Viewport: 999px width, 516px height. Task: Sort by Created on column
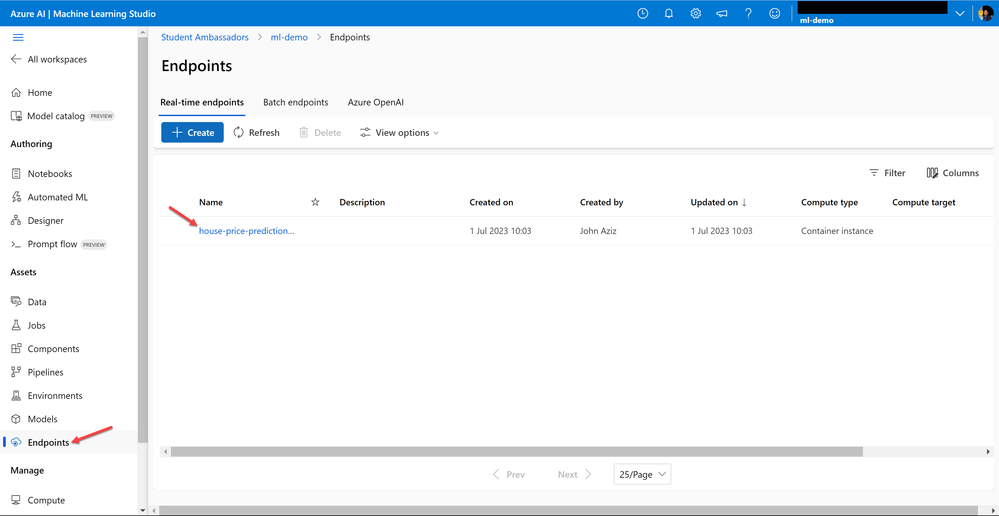coord(491,203)
